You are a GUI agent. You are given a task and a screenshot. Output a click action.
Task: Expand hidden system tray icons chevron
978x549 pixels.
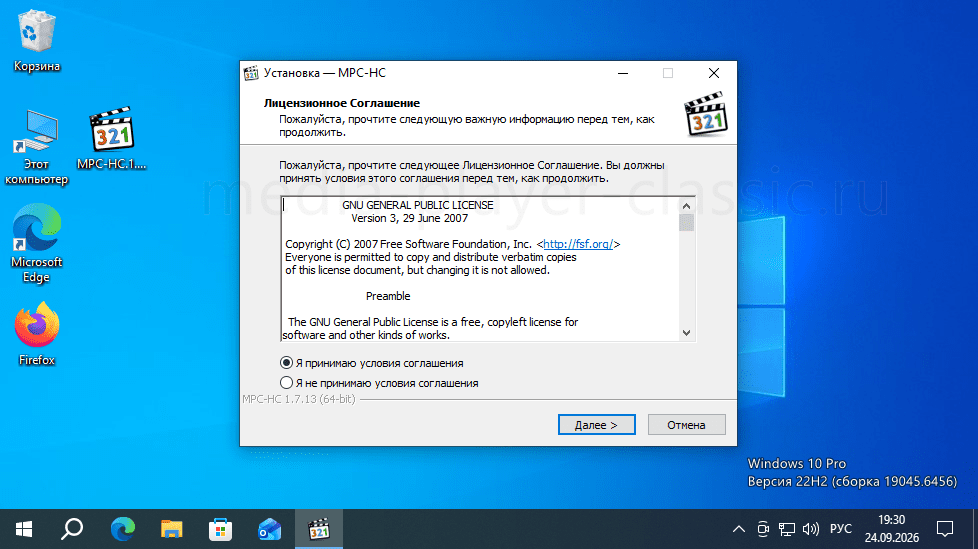point(738,529)
